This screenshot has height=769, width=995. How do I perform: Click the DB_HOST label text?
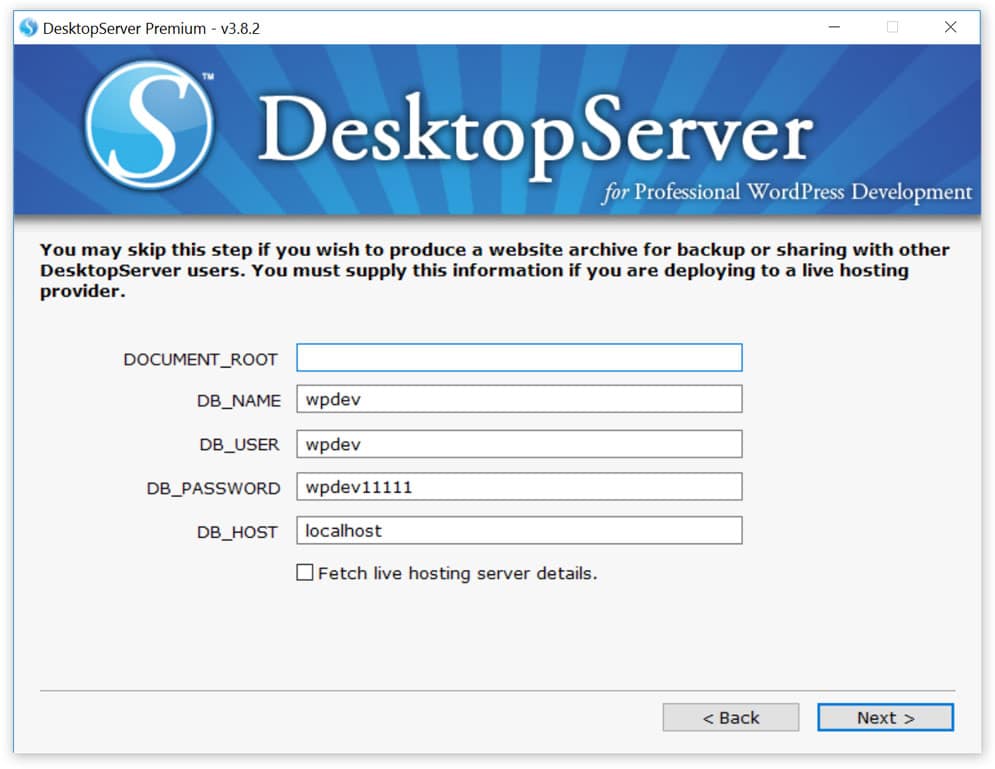pyautogui.click(x=237, y=532)
